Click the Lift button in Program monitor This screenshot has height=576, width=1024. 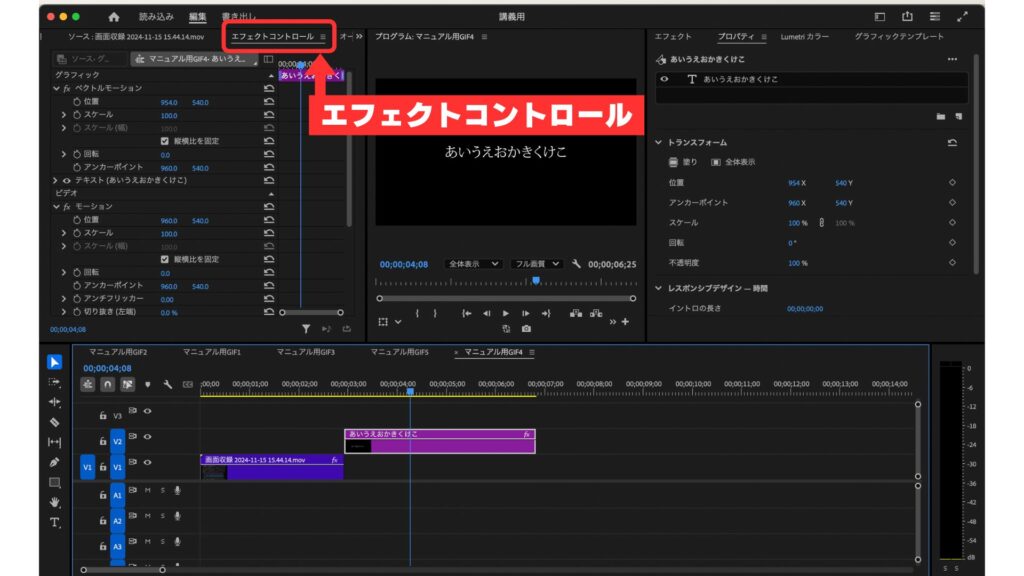click(575, 313)
